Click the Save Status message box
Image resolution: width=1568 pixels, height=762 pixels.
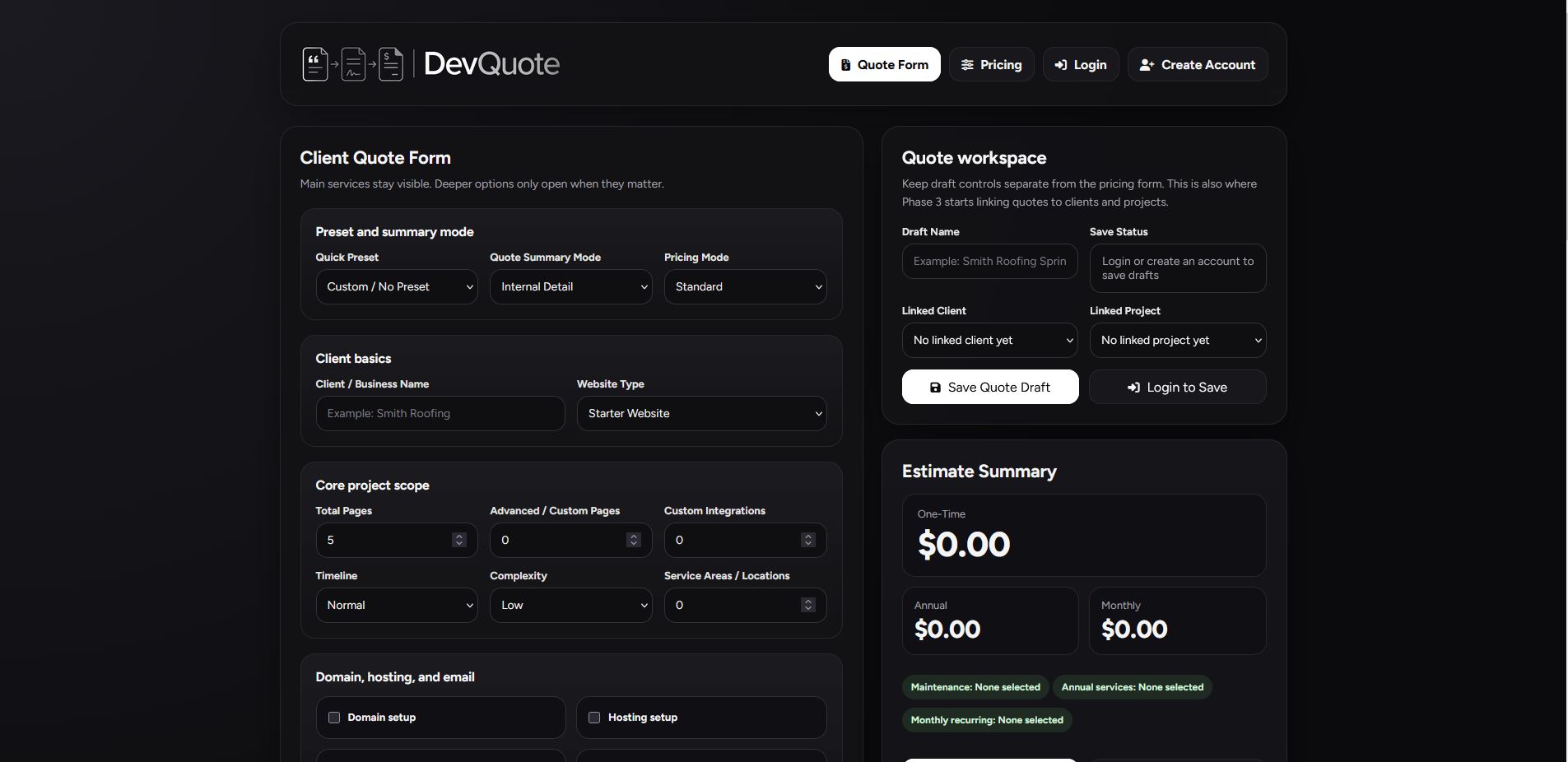(x=1178, y=268)
